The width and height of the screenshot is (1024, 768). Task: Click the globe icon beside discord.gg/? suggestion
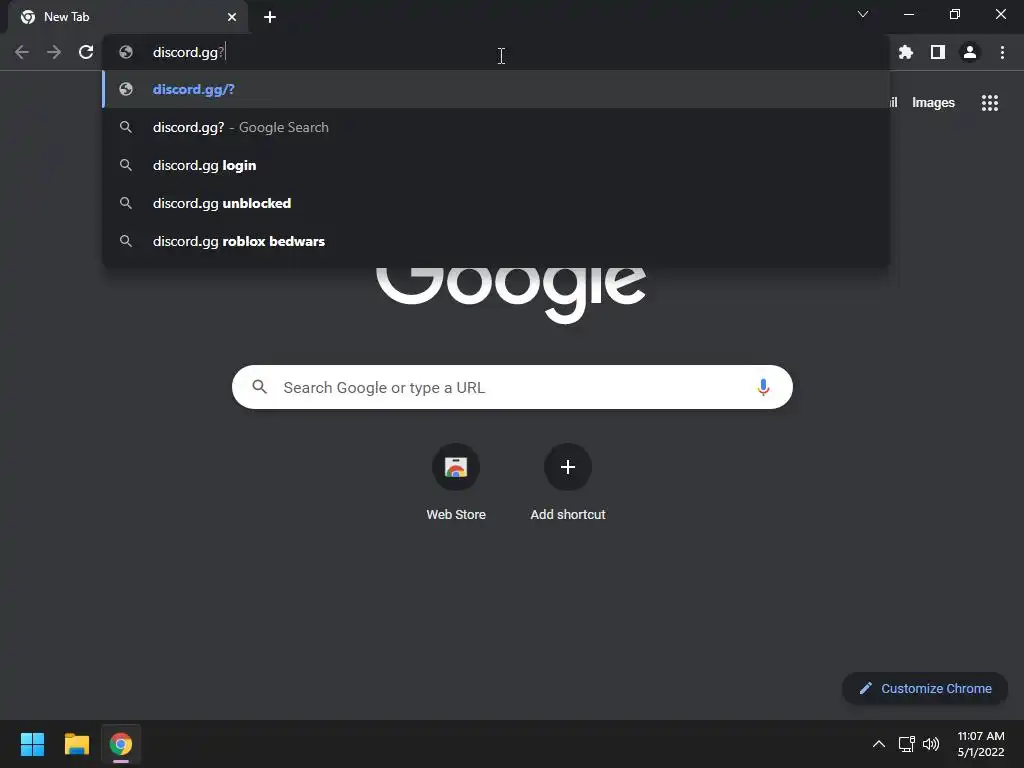click(126, 89)
